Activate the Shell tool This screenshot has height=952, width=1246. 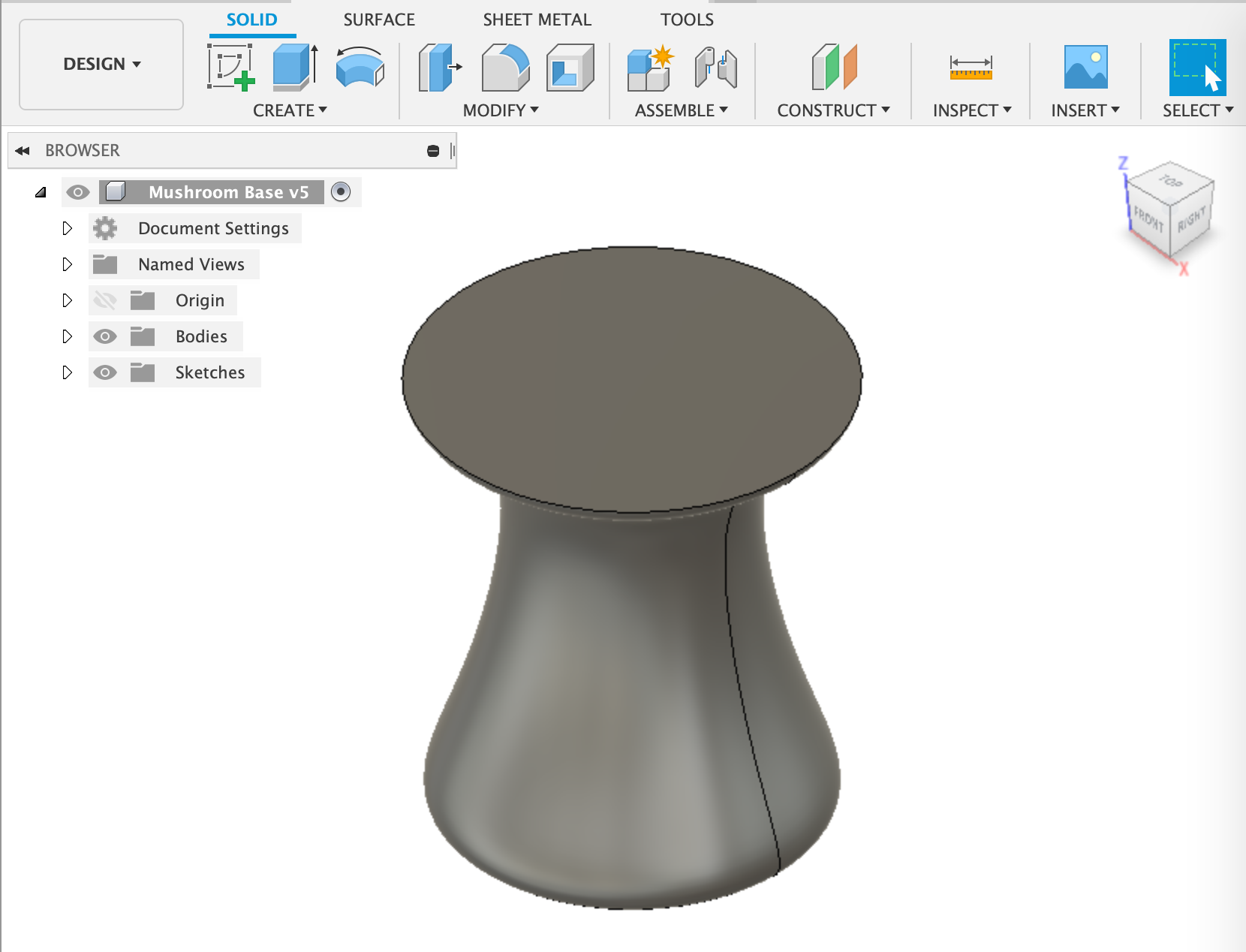570,68
